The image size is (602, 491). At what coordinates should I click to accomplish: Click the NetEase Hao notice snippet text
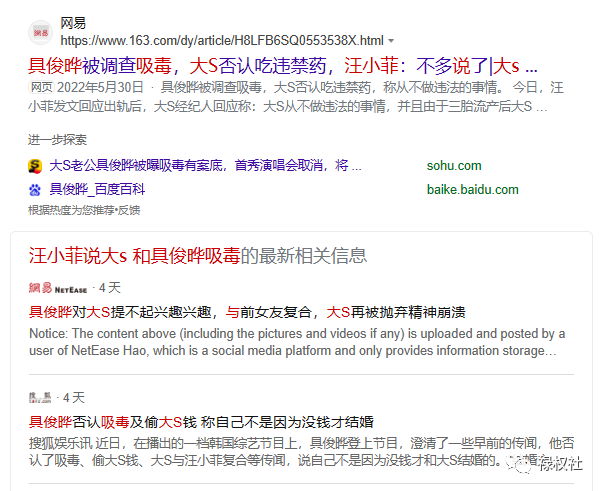click(x=297, y=342)
